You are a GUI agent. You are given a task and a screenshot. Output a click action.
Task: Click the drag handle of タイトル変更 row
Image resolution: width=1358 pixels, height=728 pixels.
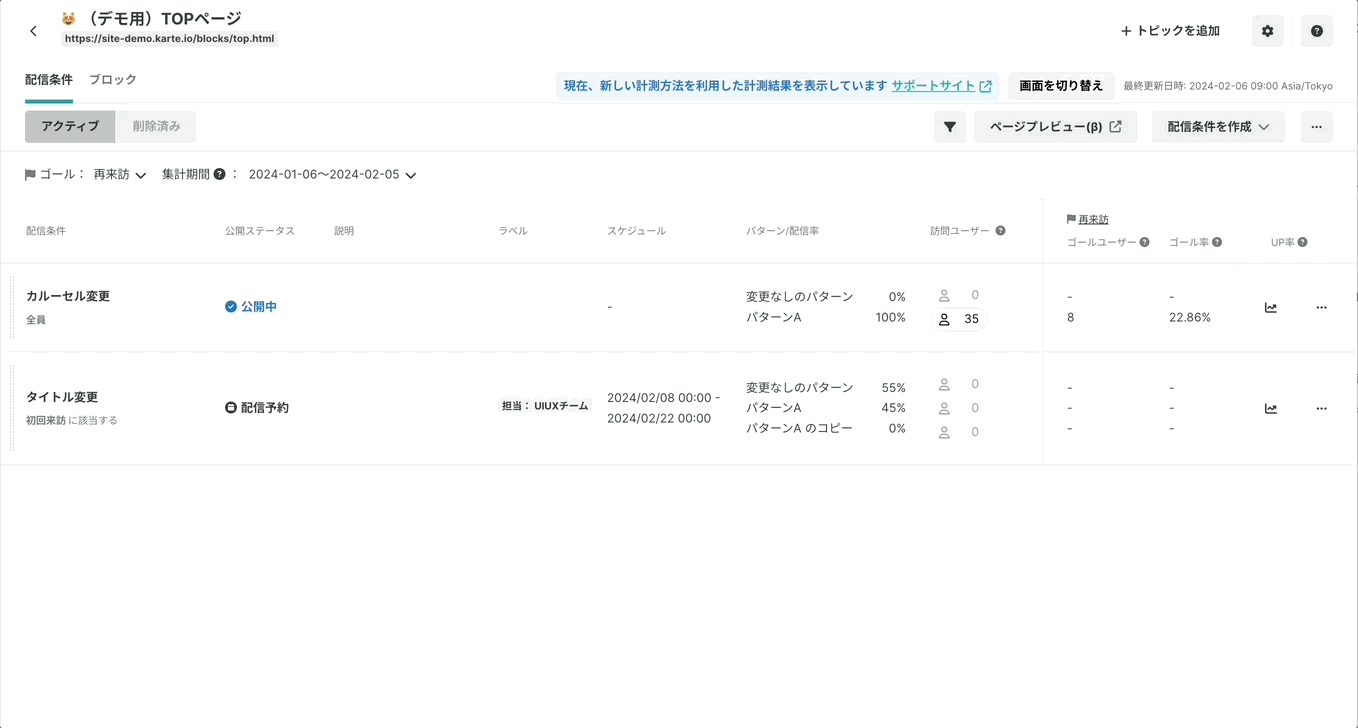pos(12,408)
